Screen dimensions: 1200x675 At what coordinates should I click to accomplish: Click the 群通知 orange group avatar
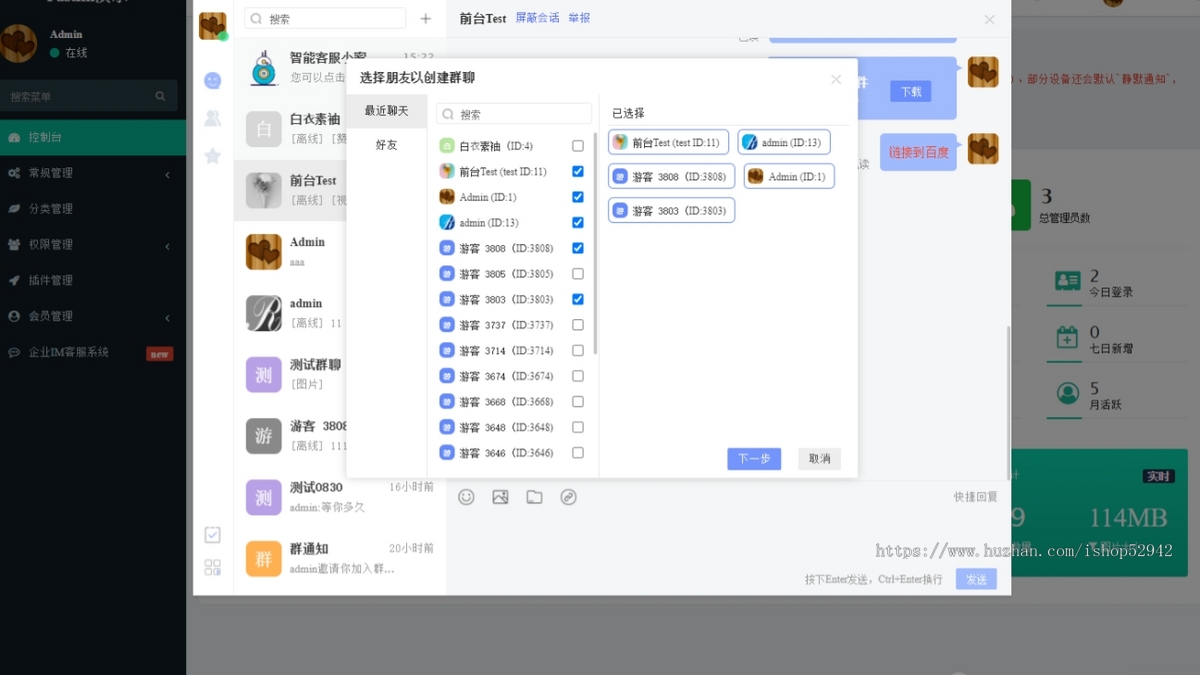coord(264,559)
